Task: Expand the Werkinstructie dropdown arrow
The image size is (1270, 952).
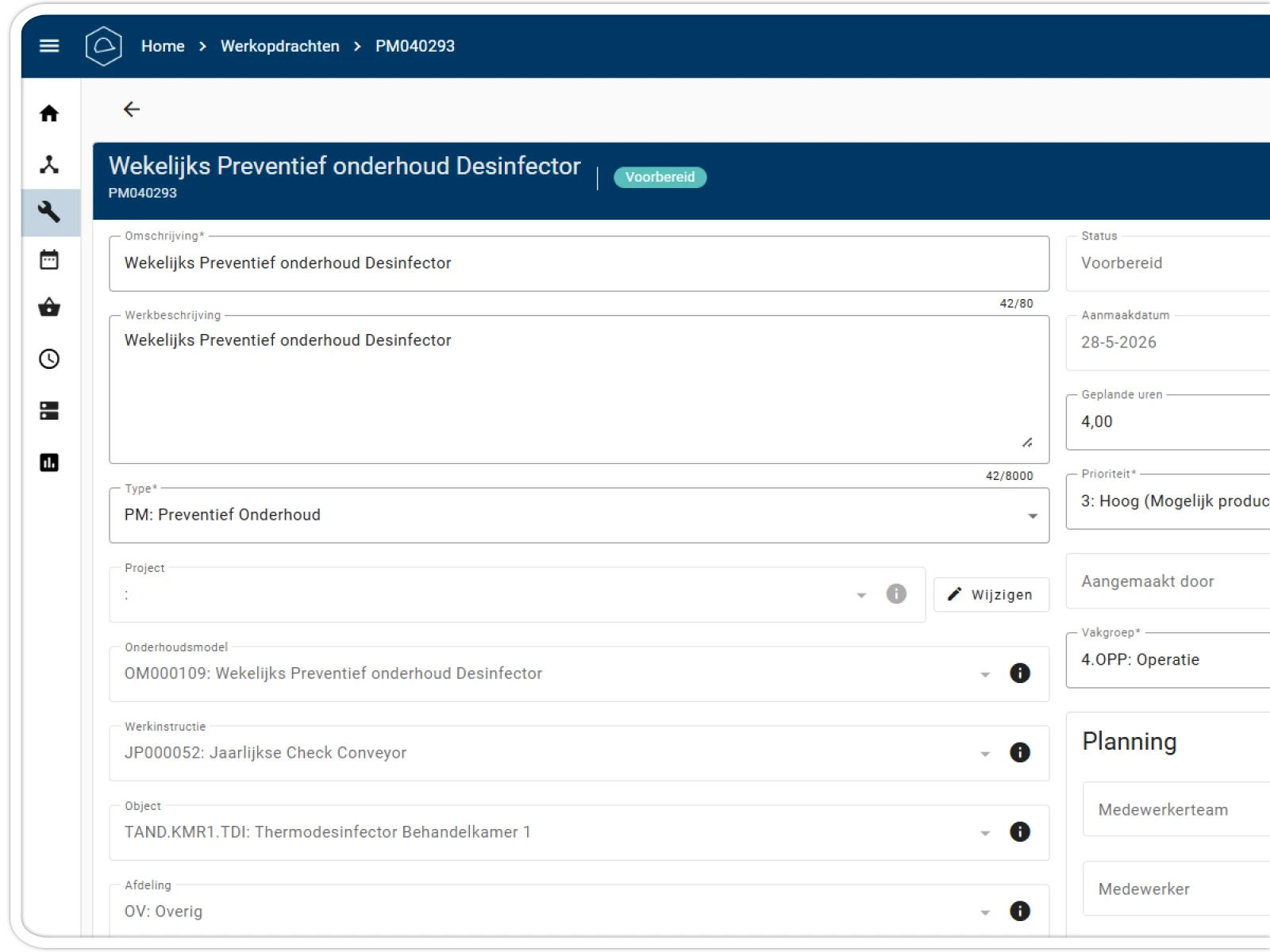Action: pyautogui.click(x=985, y=754)
